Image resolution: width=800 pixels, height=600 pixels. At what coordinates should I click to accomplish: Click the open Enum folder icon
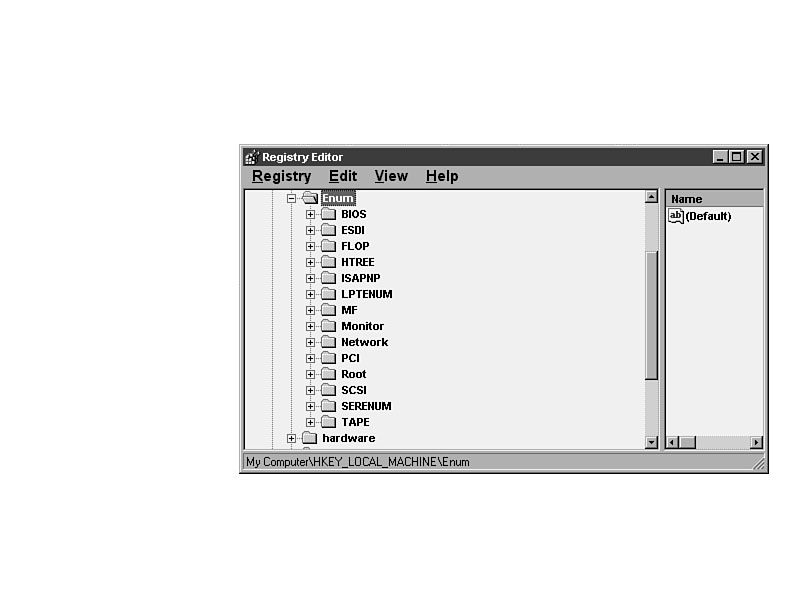click(x=309, y=198)
